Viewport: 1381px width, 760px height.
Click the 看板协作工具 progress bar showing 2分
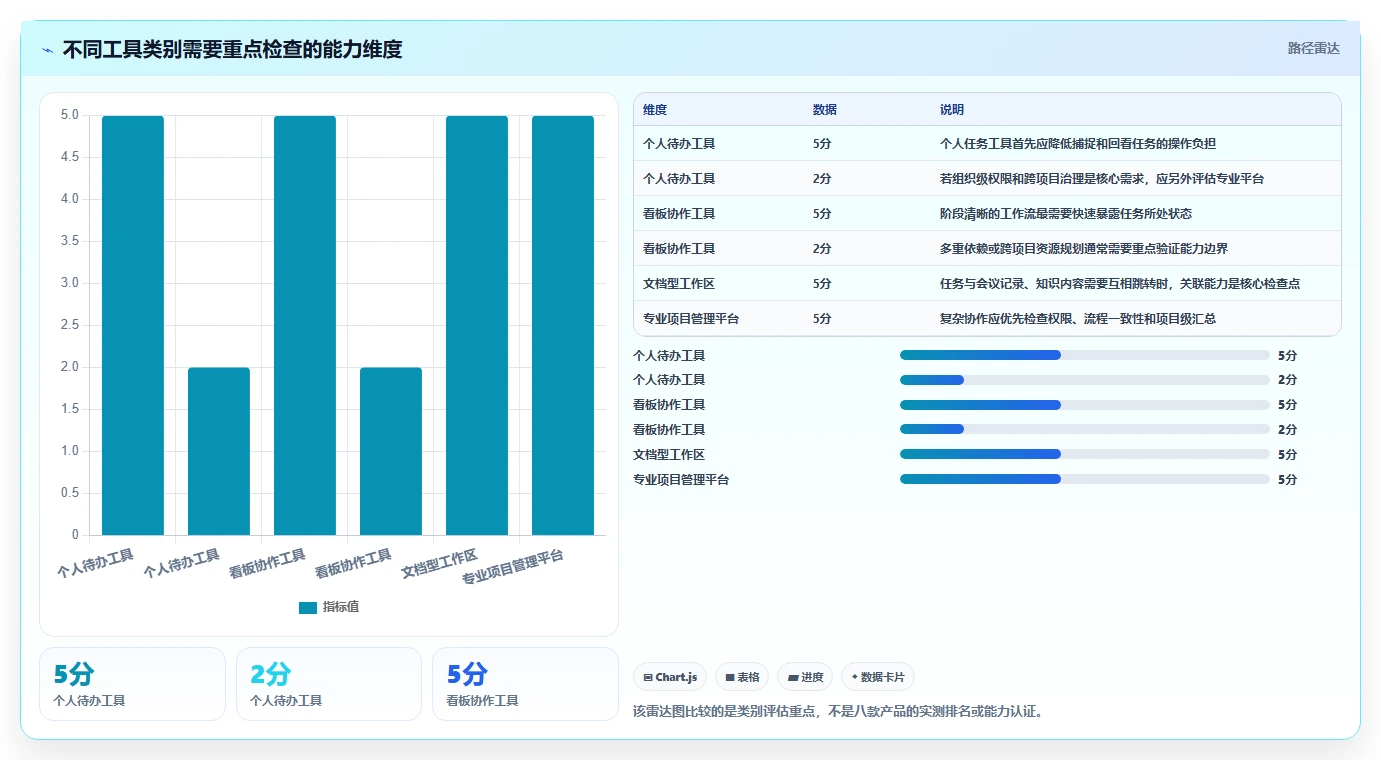pos(1085,429)
